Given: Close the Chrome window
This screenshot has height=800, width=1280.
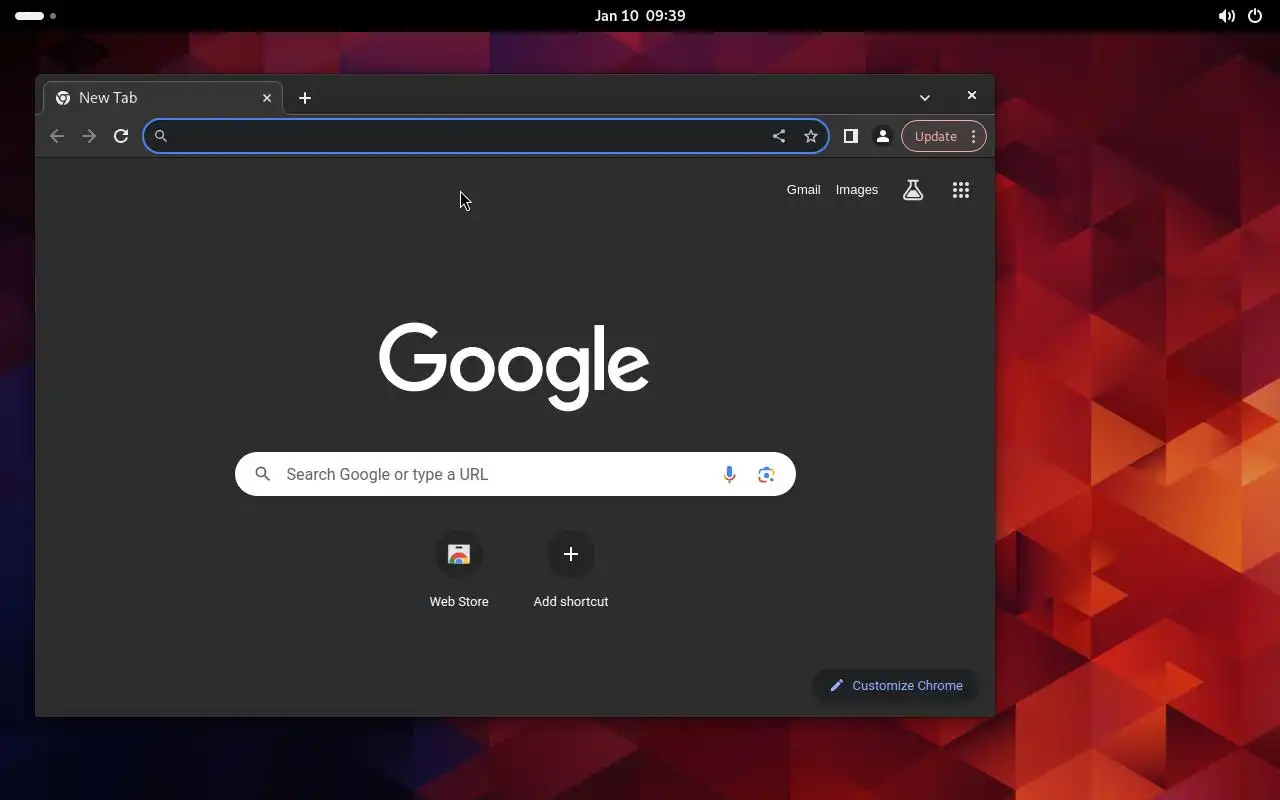Looking at the screenshot, I should (x=972, y=96).
